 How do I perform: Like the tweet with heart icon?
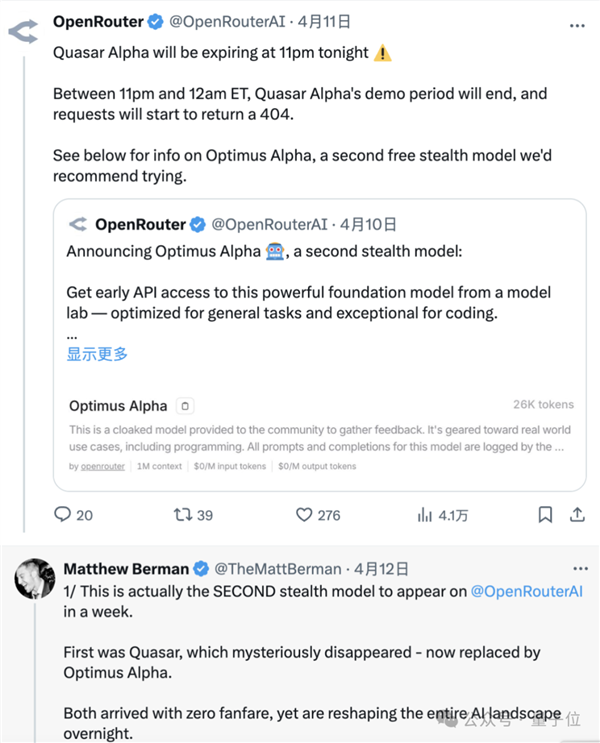click(305, 515)
